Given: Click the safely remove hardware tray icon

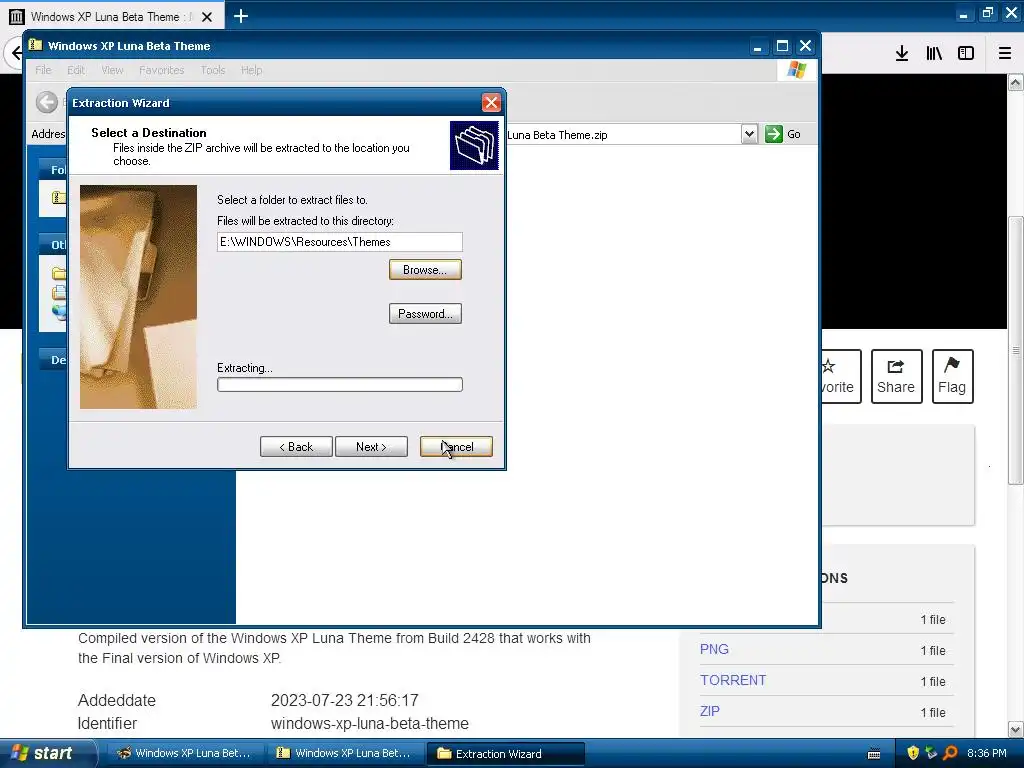Looking at the screenshot, I should (931, 753).
